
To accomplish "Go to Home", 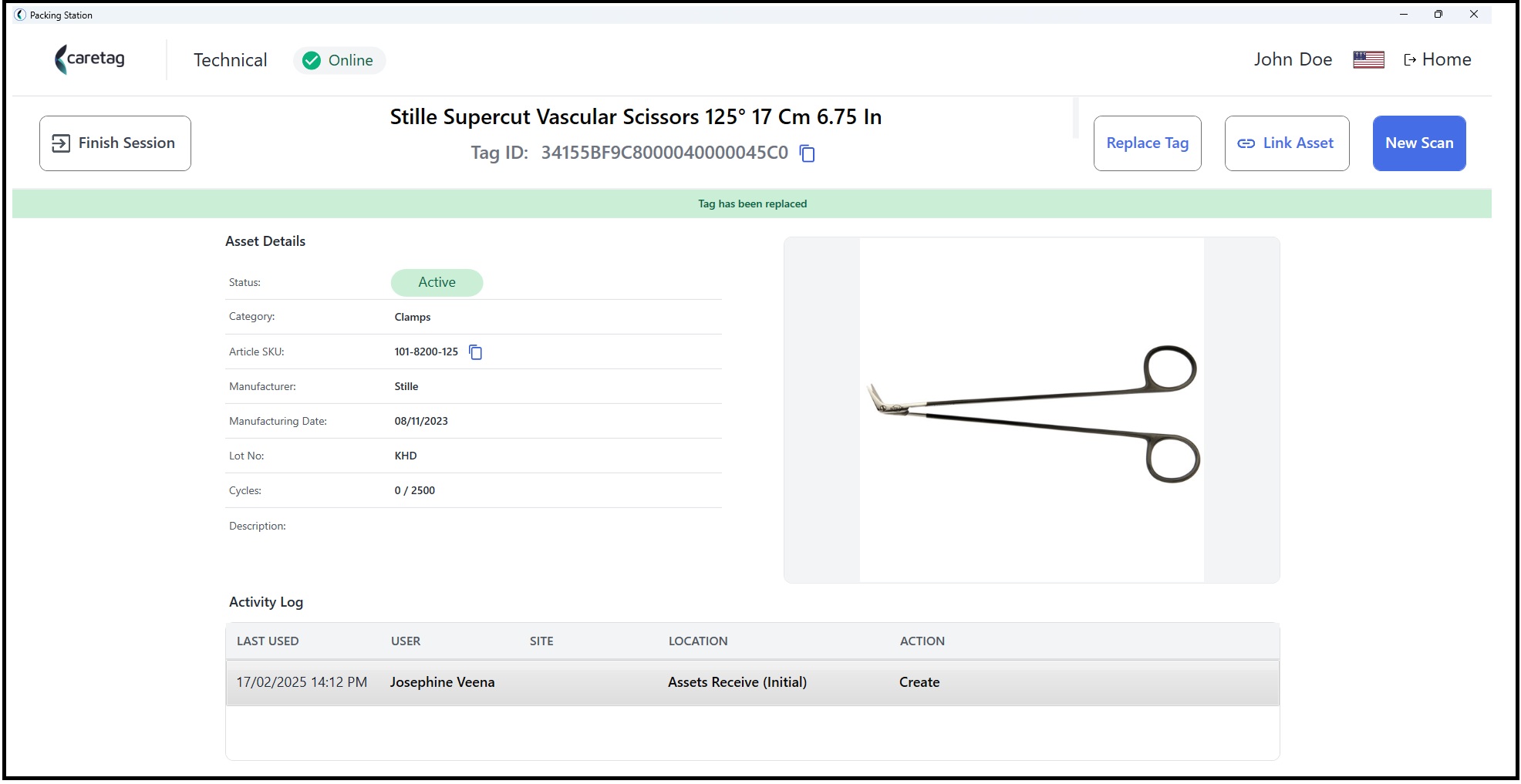I will click(1437, 59).
